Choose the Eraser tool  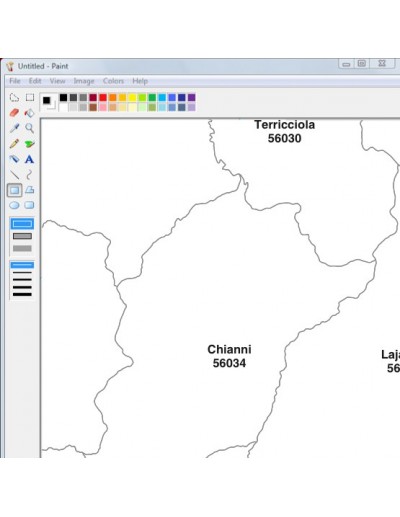tap(14, 113)
